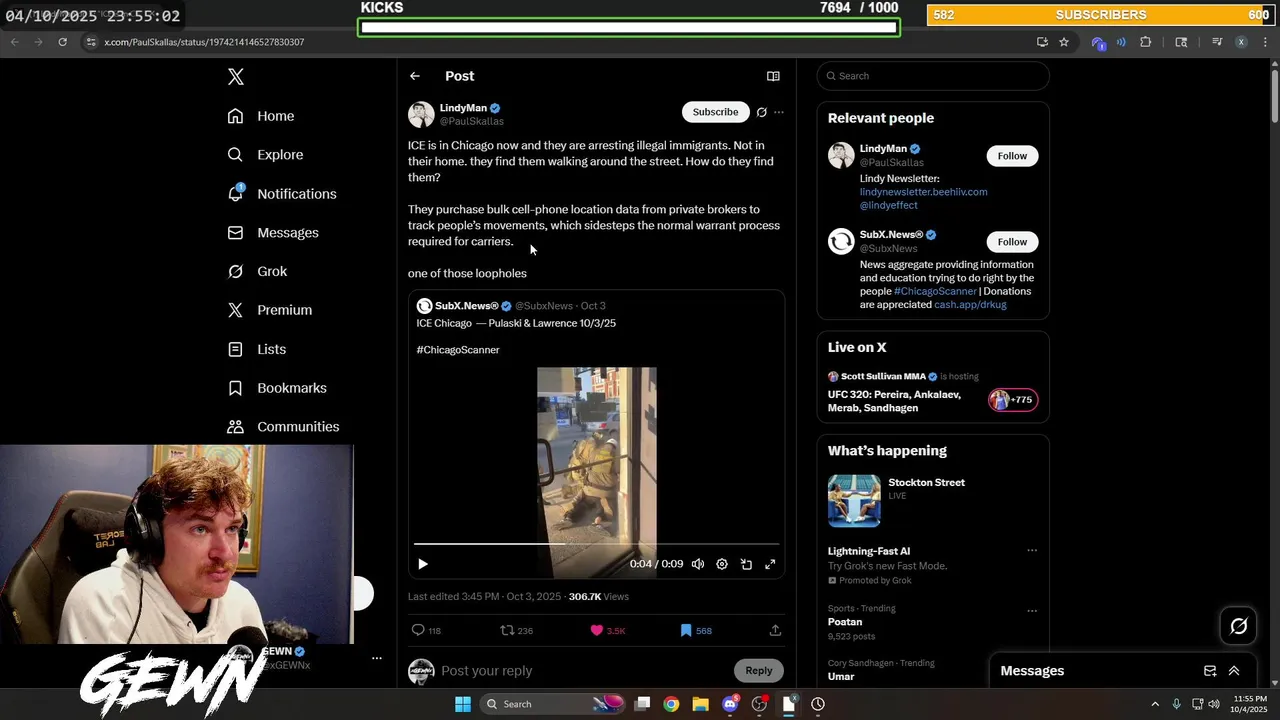Follow SubX.News in Relevant people
1280x720 pixels.
pyautogui.click(x=1012, y=242)
